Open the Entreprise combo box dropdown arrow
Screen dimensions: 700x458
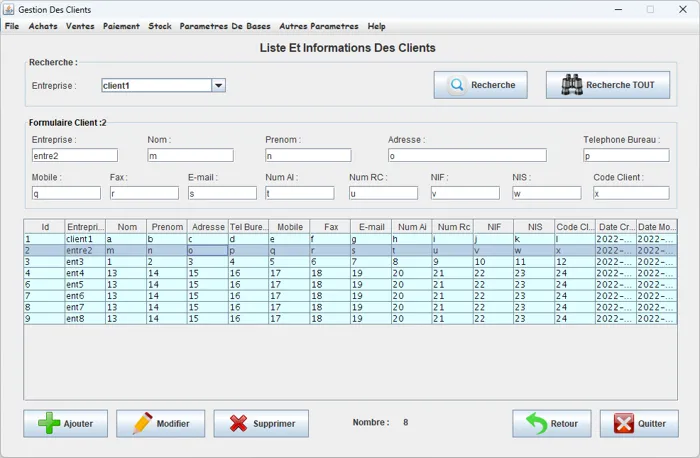(218, 86)
